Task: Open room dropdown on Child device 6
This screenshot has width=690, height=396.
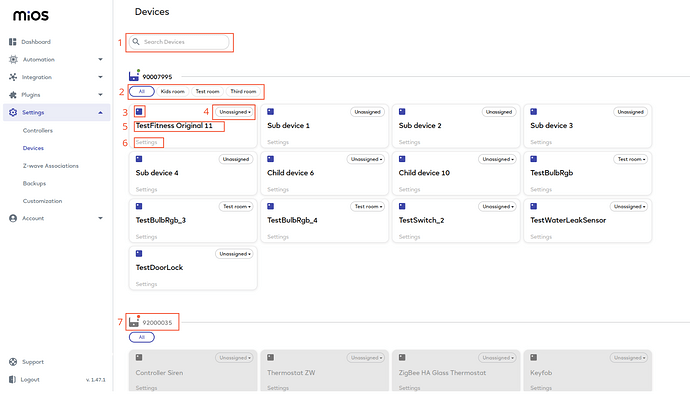Action: (x=366, y=159)
